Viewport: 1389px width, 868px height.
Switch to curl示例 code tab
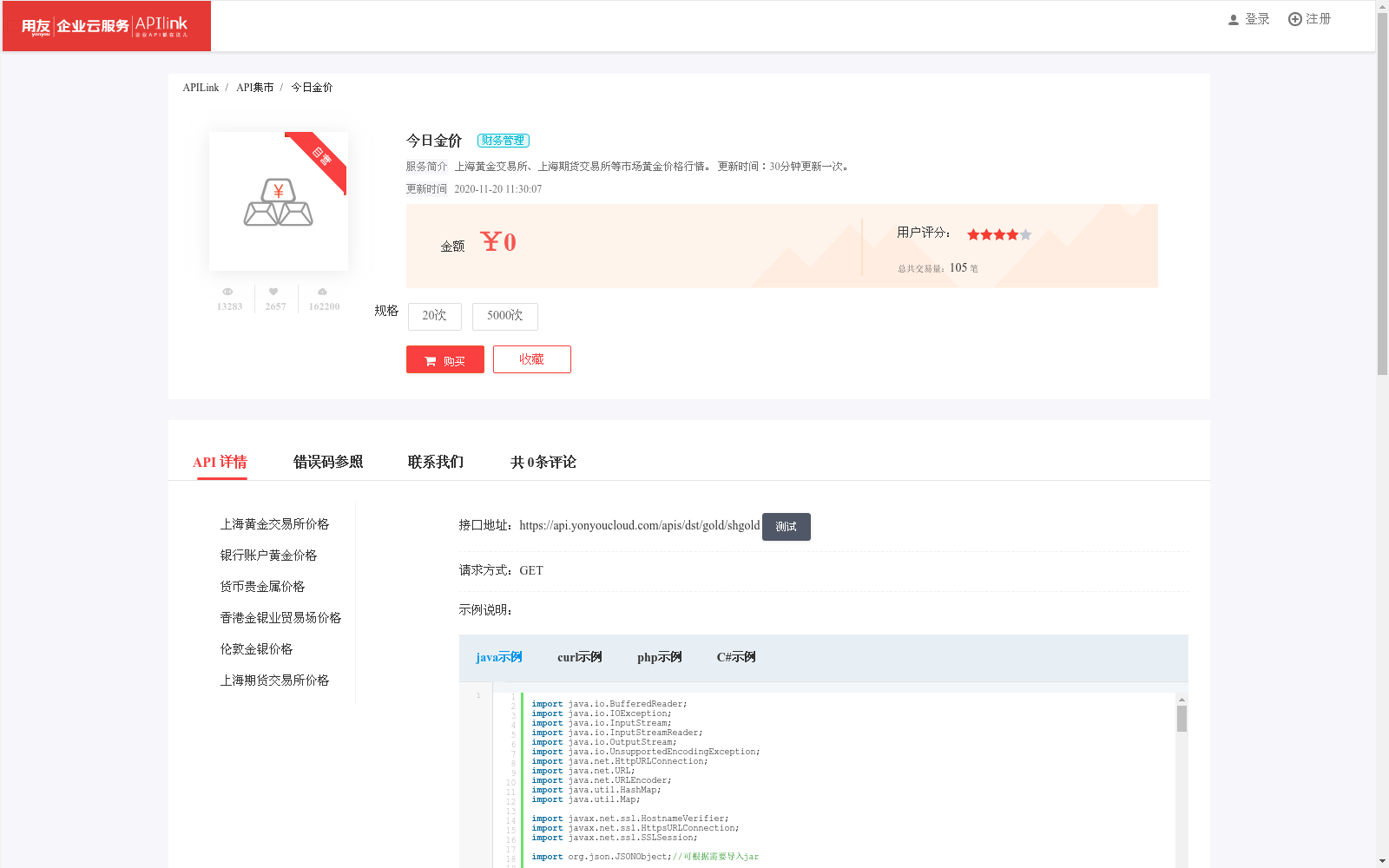(x=580, y=657)
